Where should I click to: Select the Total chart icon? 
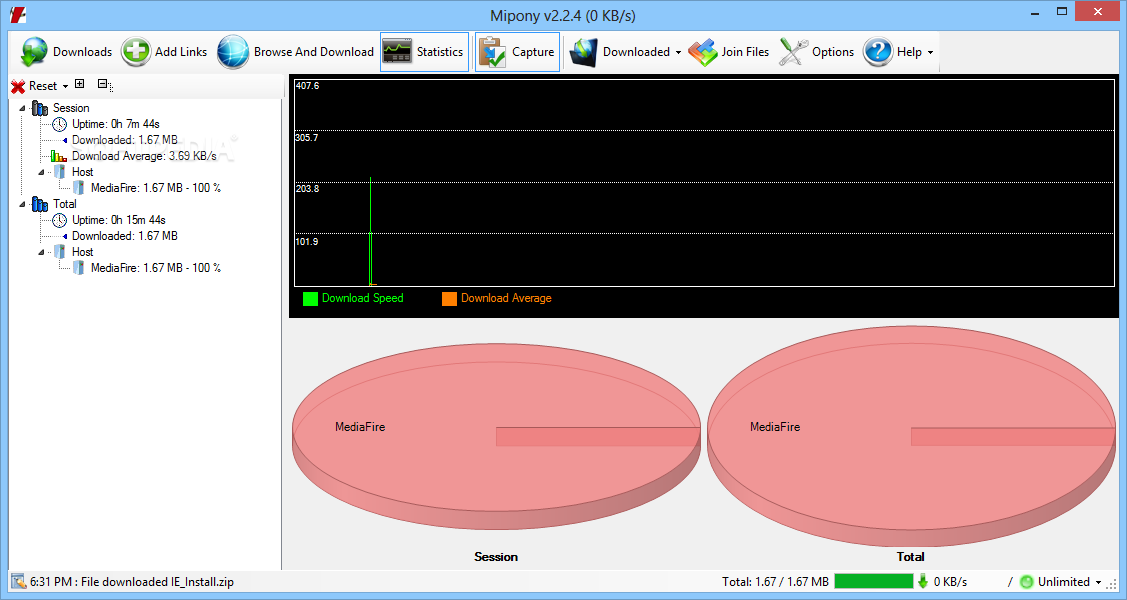[40, 205]
